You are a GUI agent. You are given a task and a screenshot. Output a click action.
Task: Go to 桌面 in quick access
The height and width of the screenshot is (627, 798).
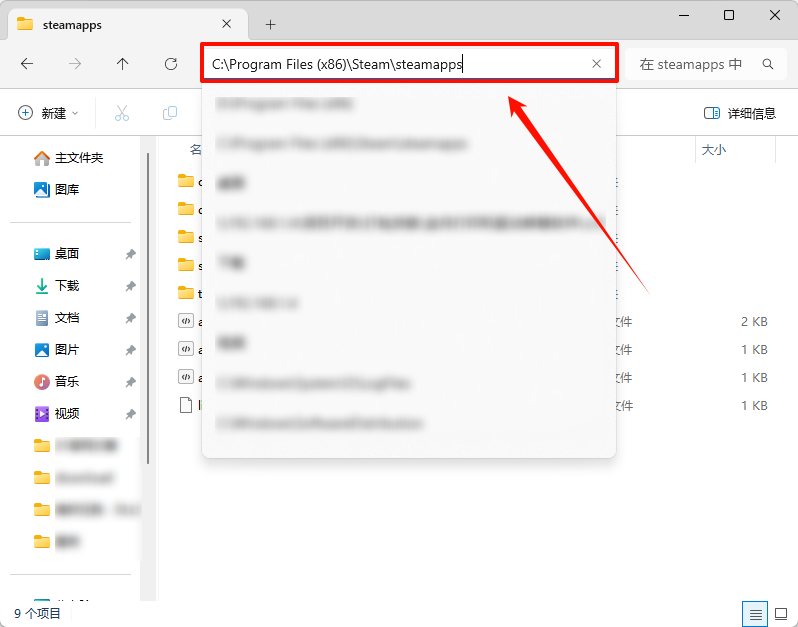(x=67, y=254)
